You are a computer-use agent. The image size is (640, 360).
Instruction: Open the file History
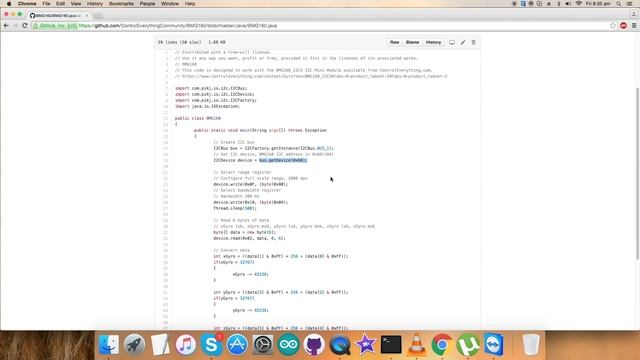click(433, 42)
